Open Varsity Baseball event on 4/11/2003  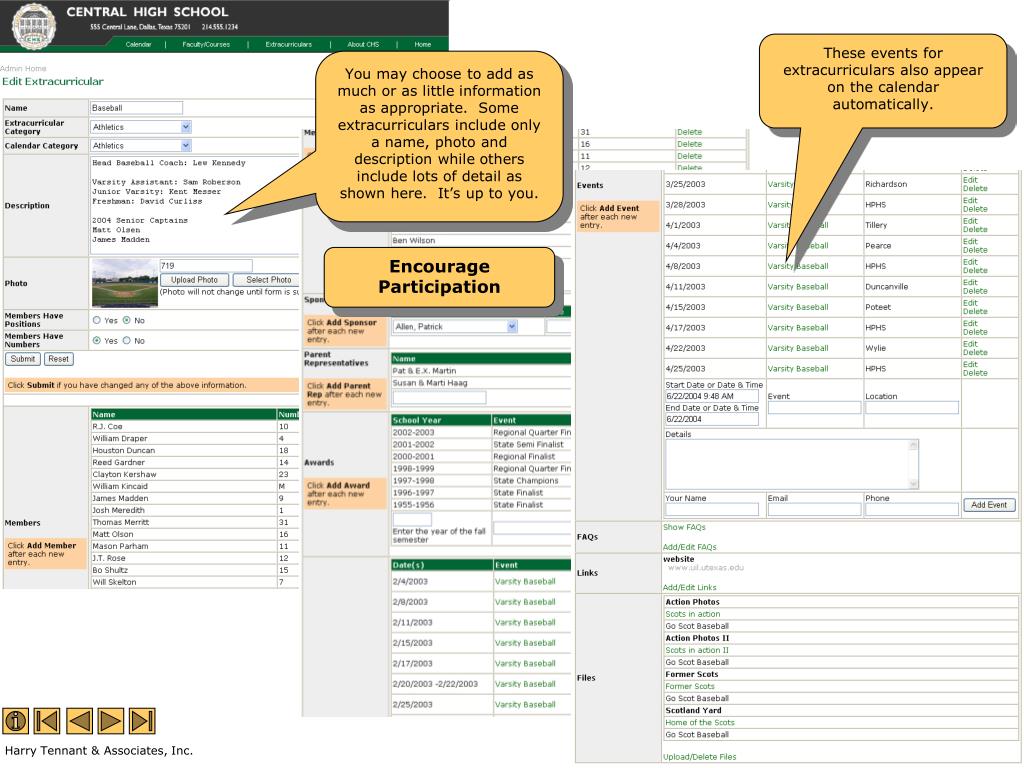pos(798,287)
